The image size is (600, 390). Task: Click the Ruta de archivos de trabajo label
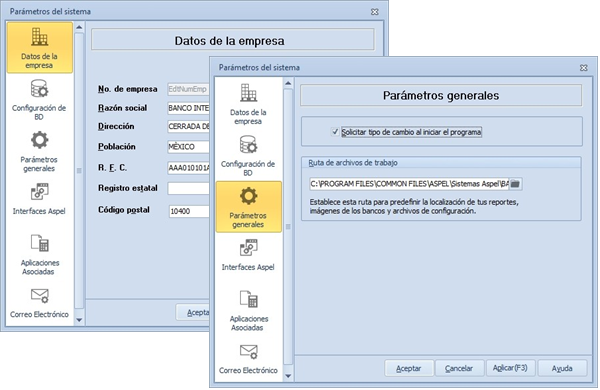click(x=353, y=163)
